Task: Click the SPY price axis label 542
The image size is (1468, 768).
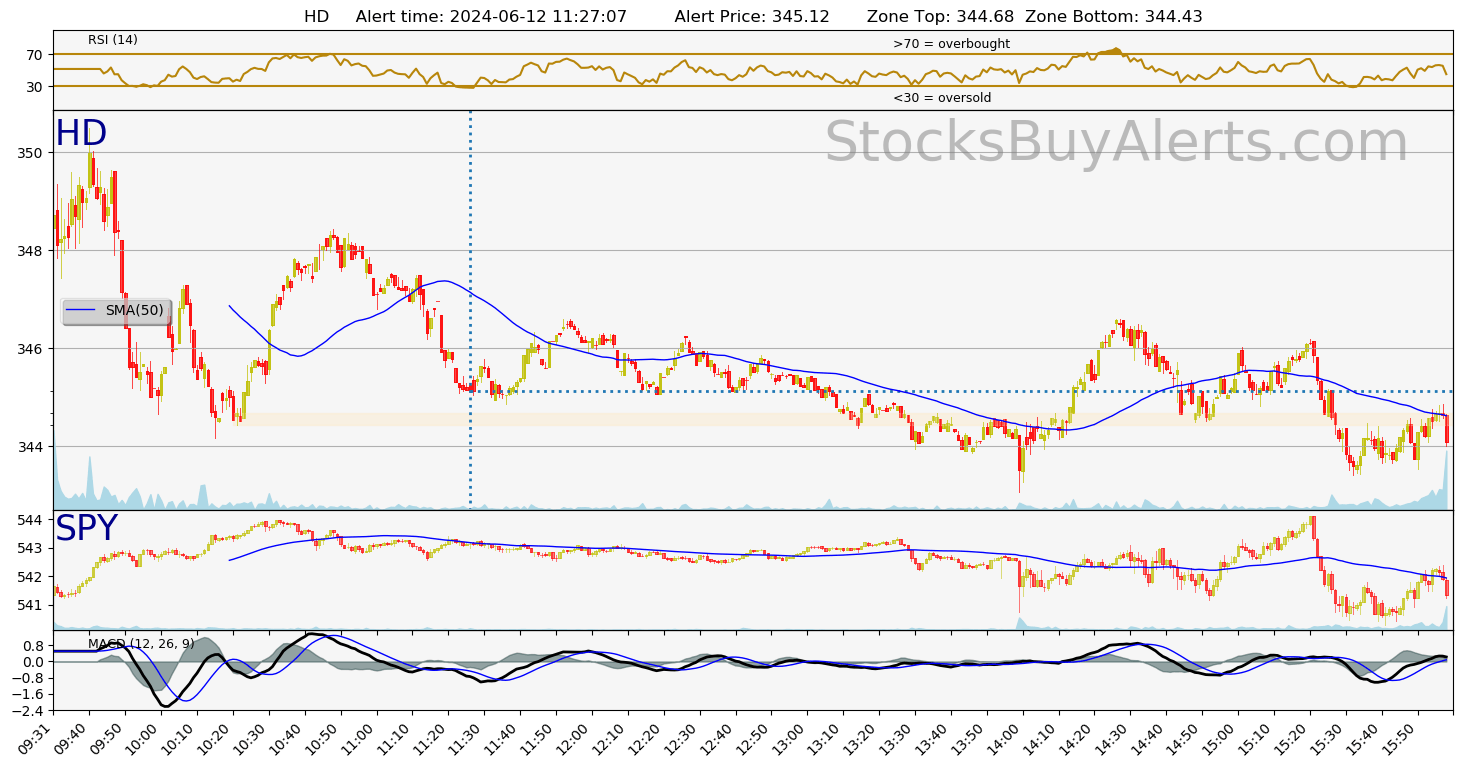Action: click(31, 577)
